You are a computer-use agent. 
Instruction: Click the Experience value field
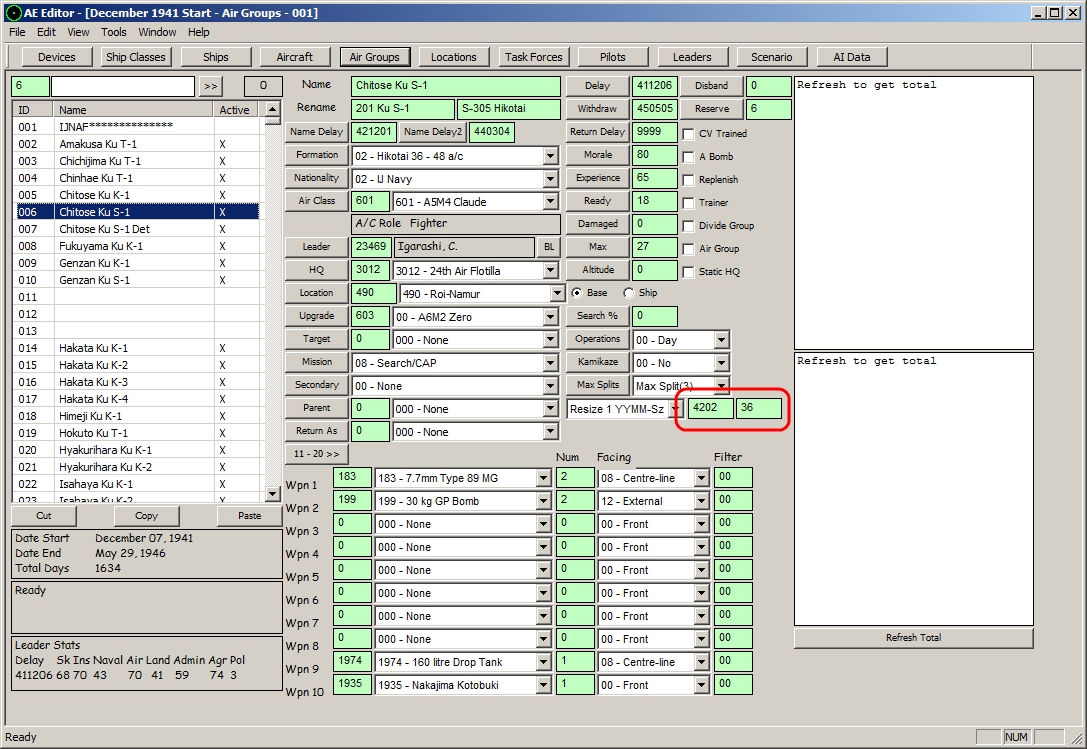tap(654, 178)
